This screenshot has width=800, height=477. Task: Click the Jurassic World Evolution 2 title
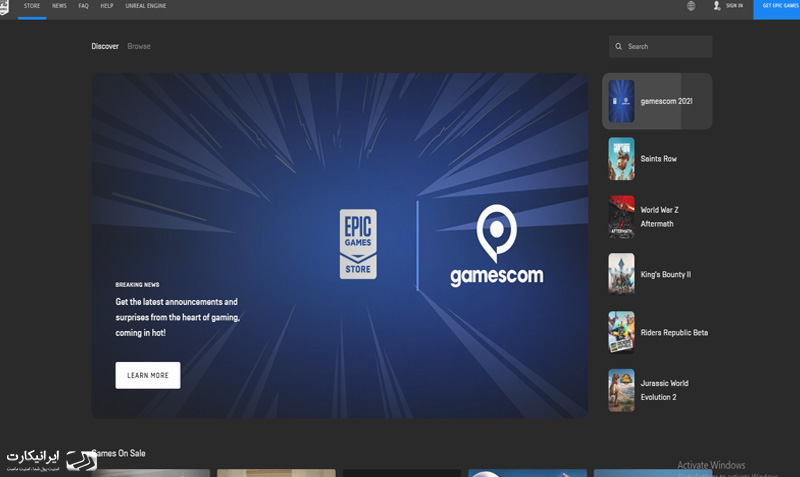(664, 390)
